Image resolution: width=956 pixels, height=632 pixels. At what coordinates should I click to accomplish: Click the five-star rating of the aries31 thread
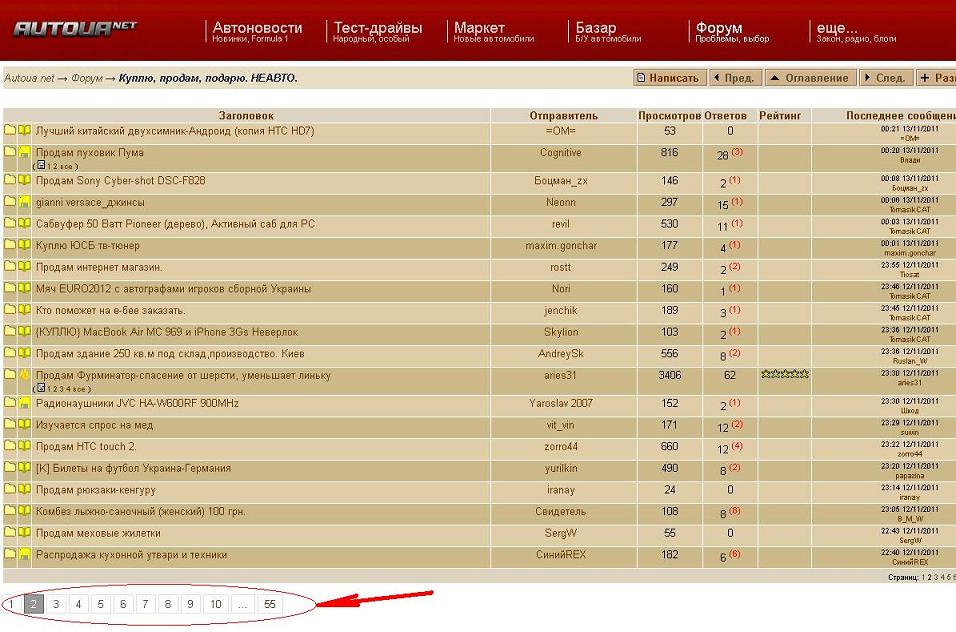pos(785,375)
